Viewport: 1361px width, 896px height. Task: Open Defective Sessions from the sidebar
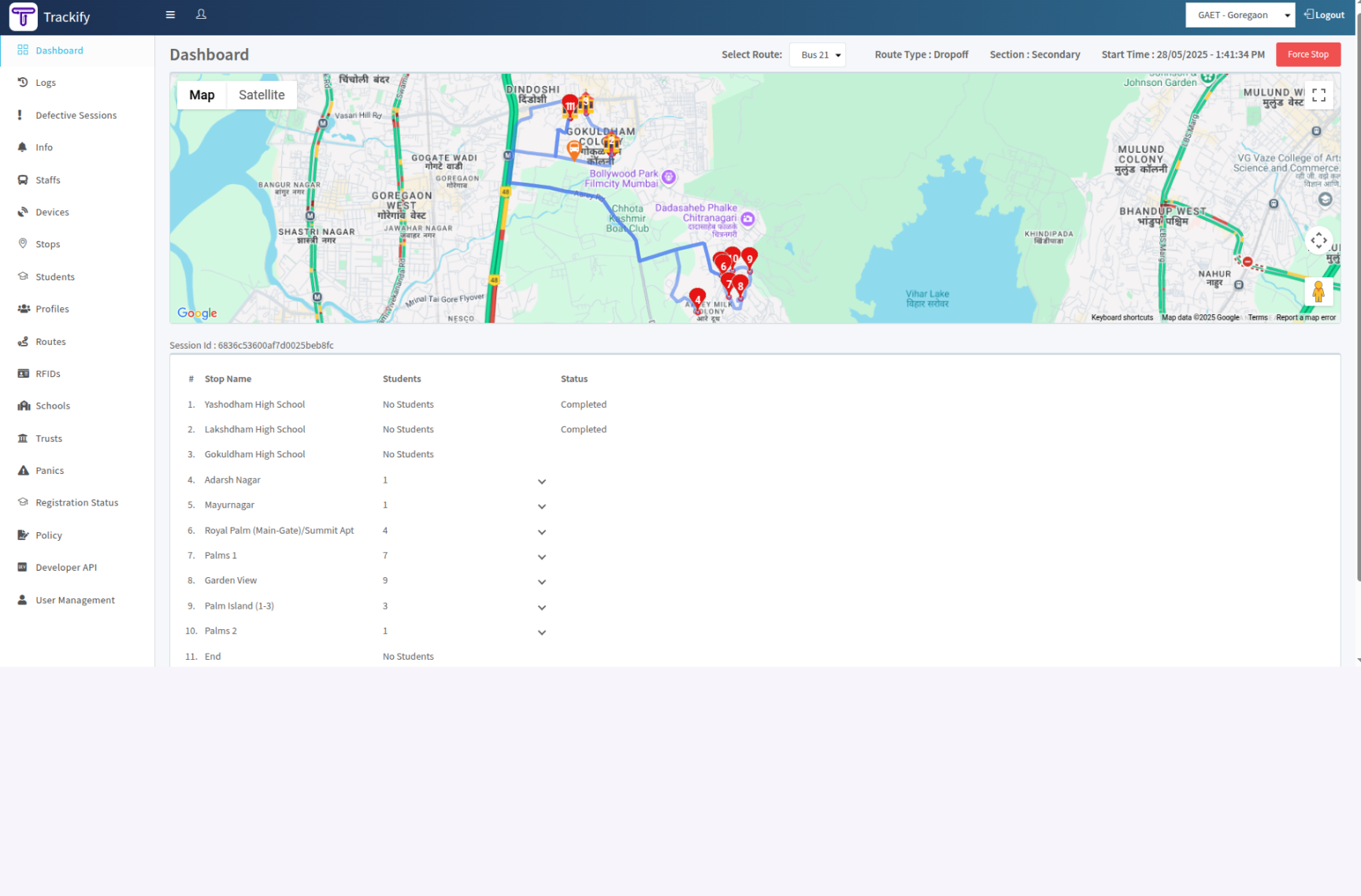77,115
